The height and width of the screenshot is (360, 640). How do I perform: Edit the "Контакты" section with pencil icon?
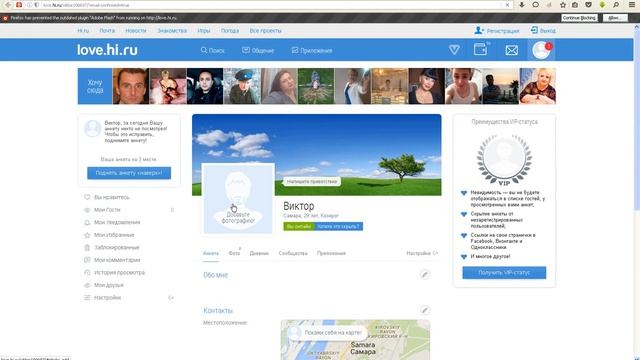pyautogui.click(x=425, y=310)
